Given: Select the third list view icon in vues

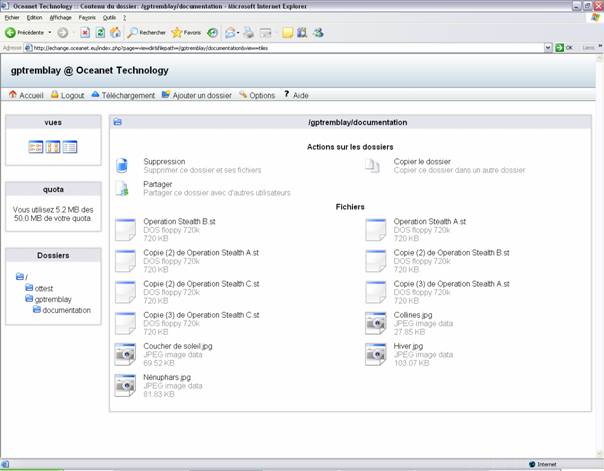Looking at the screenshot, I should point(70,147).
